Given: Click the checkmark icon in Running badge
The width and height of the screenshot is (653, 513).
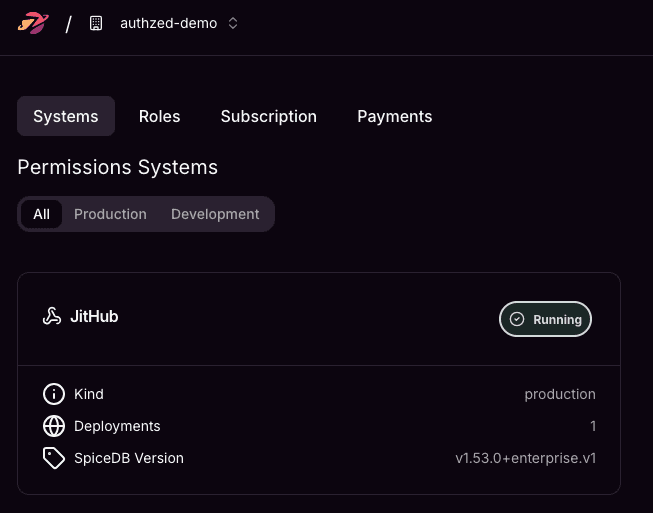Looking at the screenshot, I should pos(517,319).
